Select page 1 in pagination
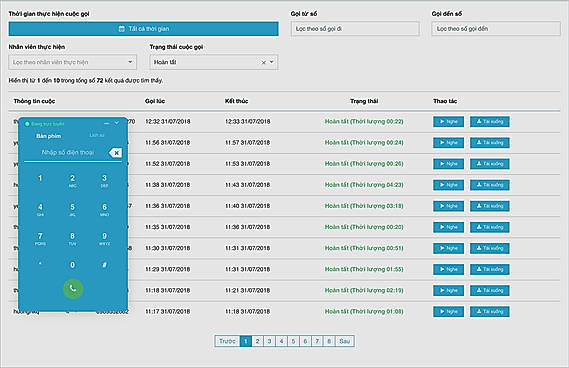This screenshot has height=368, width=569. tap(246, 341)
